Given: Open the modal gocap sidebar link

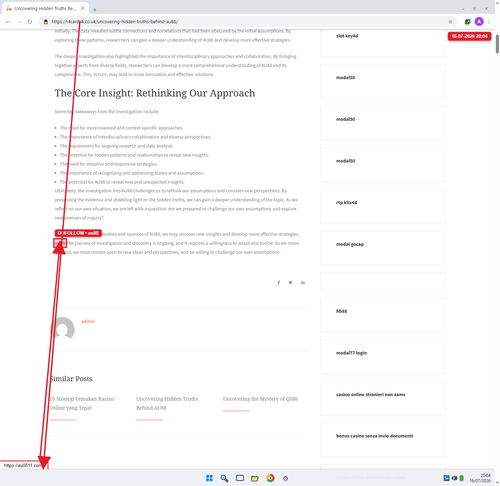Looking at the screenshot, I should pos(350,244).
